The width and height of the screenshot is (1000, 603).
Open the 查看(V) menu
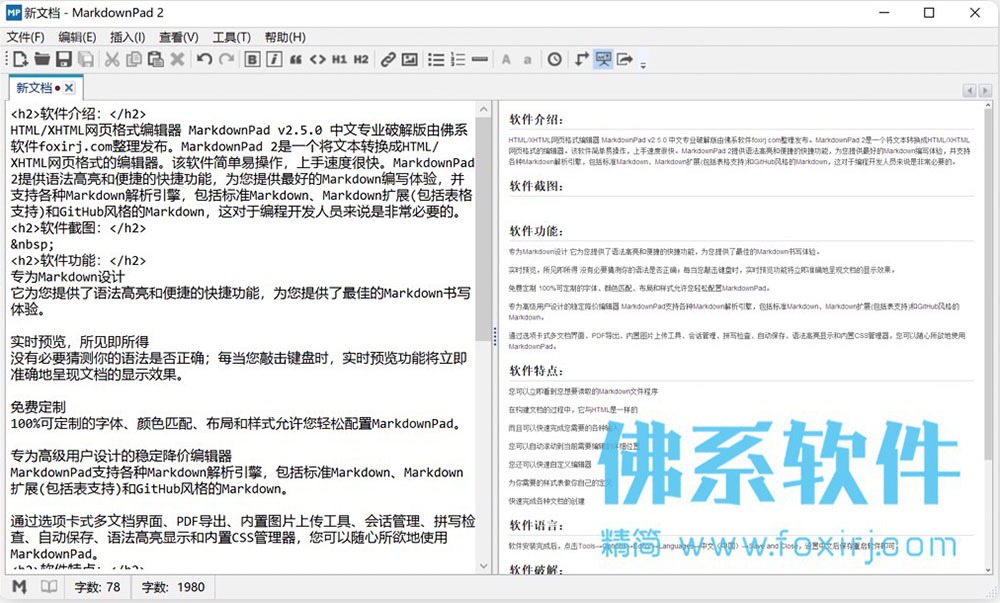[179, 37]
